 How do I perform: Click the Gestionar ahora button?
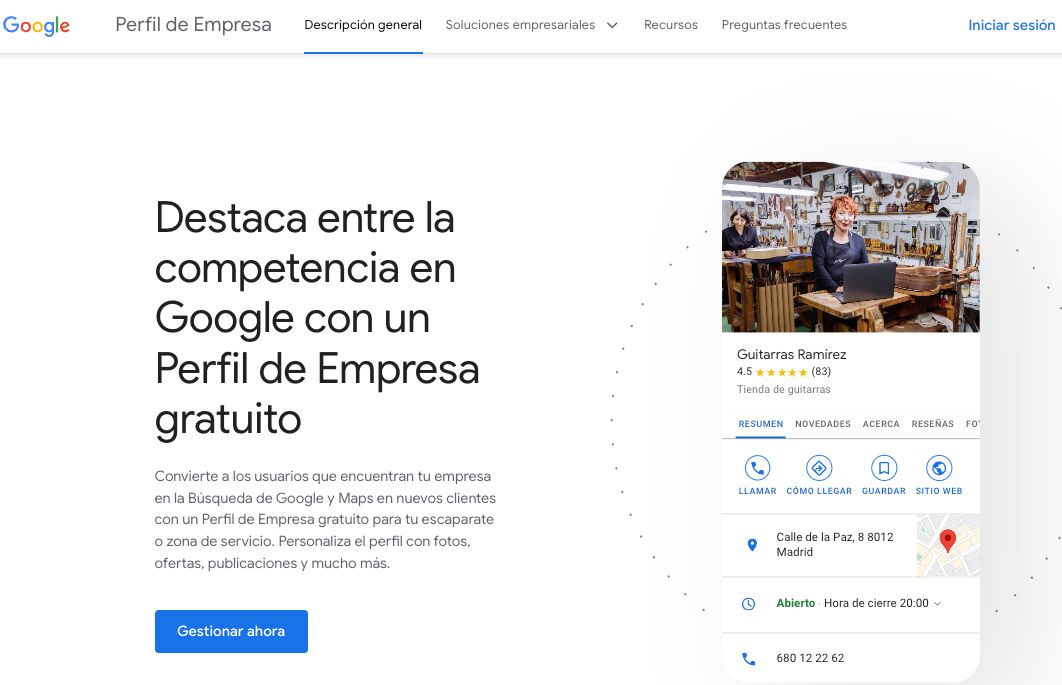231,631
